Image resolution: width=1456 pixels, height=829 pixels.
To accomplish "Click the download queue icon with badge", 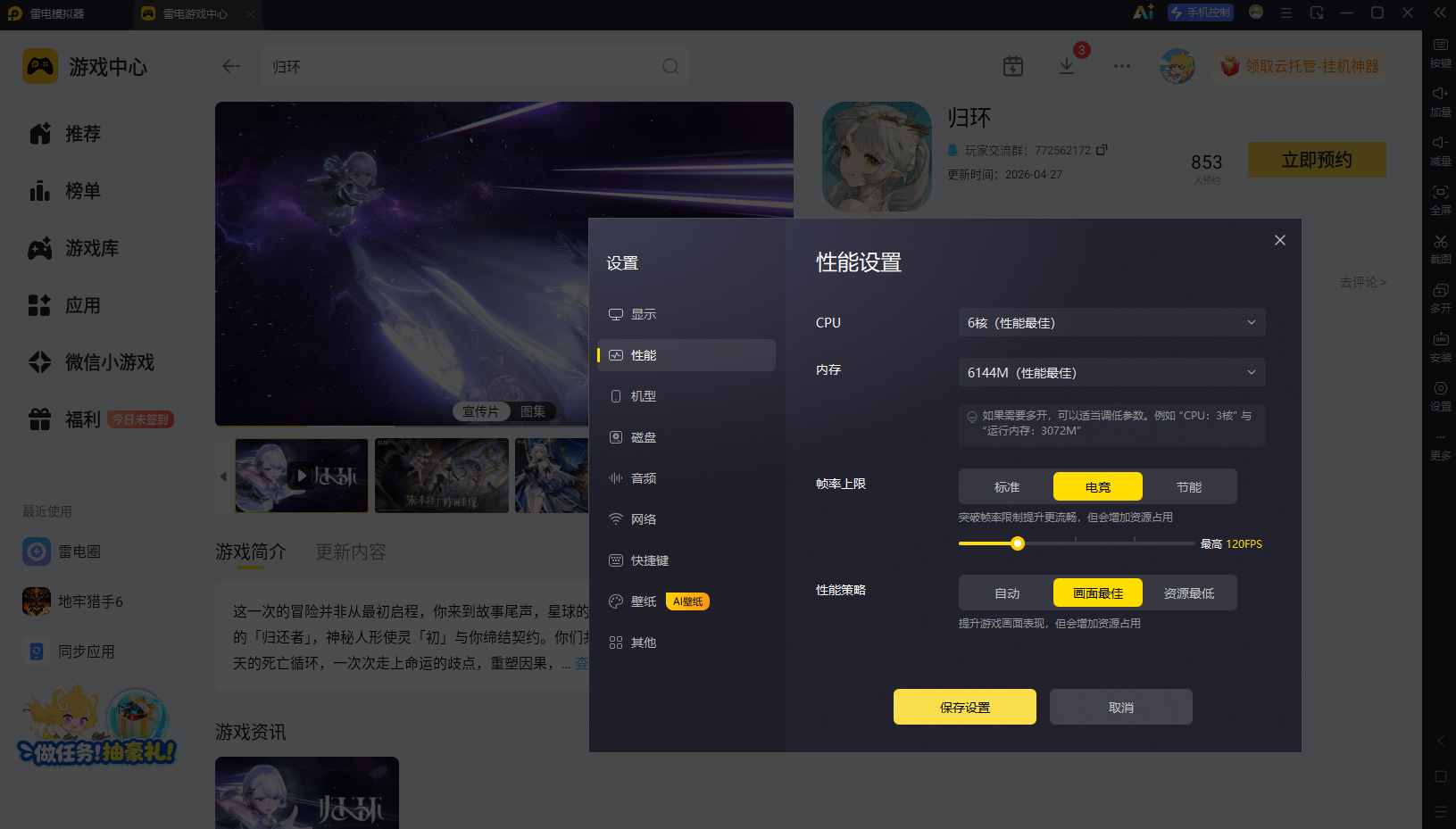I will 1067,66.
